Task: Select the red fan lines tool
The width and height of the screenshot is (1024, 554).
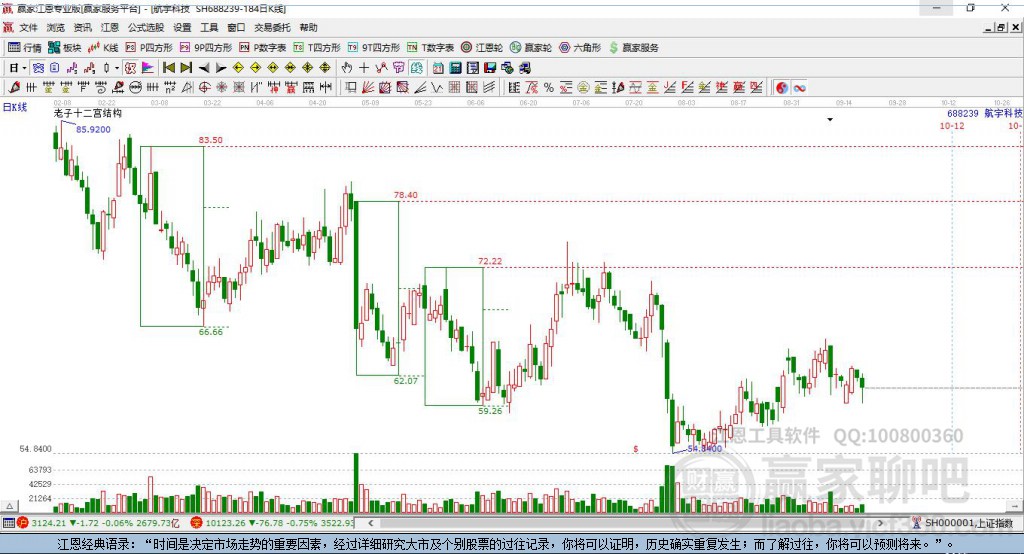Action: tap(368, 88)
